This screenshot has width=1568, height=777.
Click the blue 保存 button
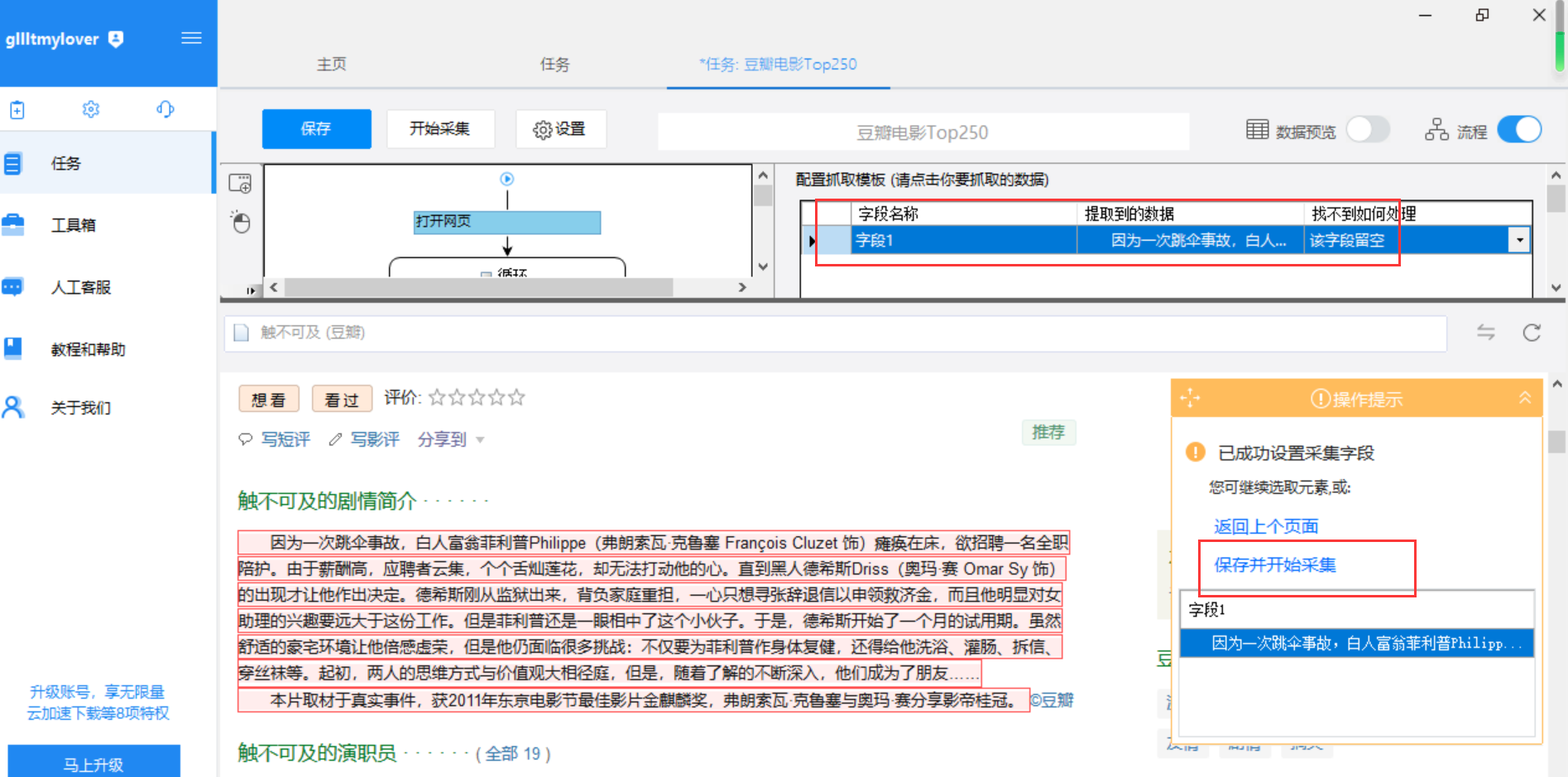316,129
